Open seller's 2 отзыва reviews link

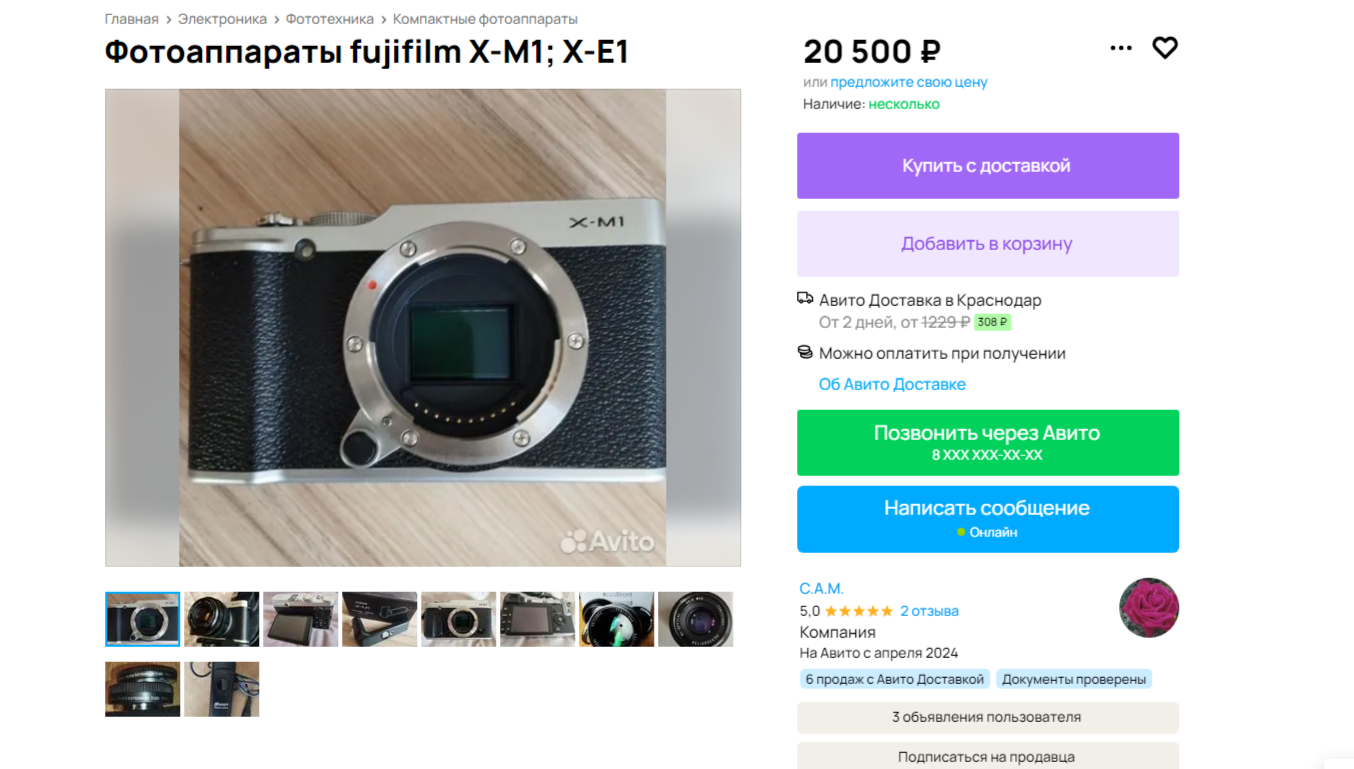[929, 611]
